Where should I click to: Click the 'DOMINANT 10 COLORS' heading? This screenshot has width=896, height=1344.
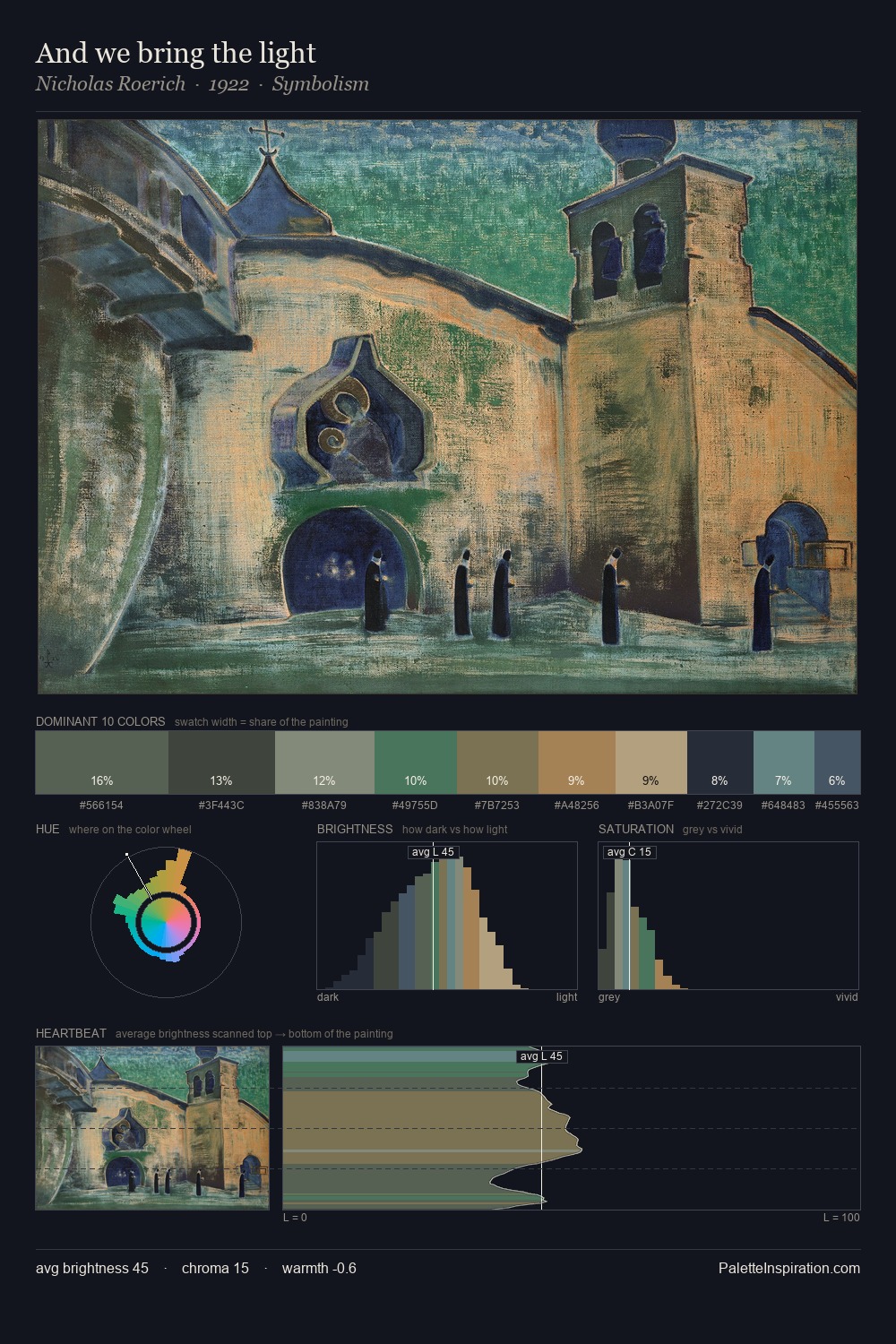click(100, 721)
